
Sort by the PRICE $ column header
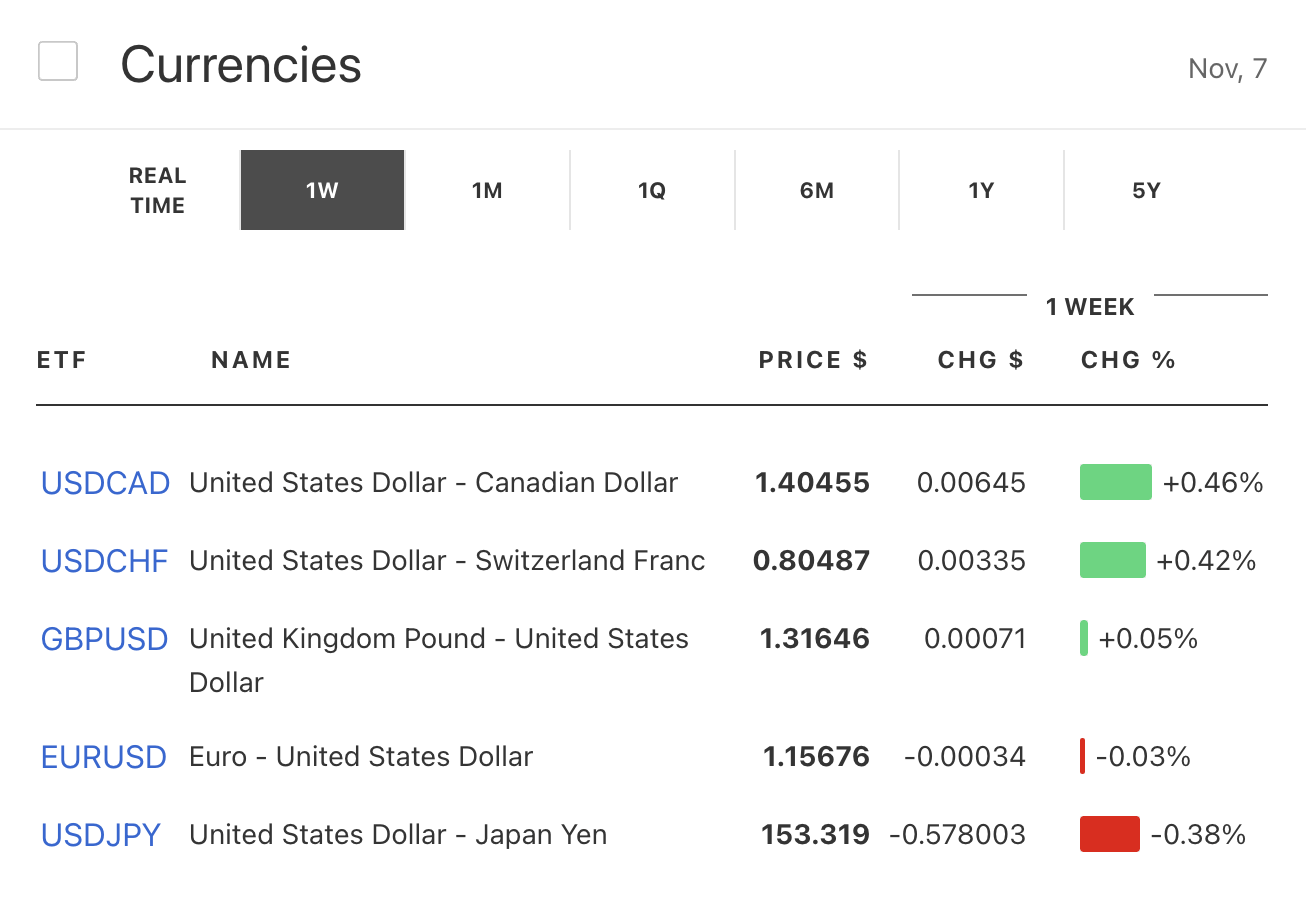pos(812,360)
